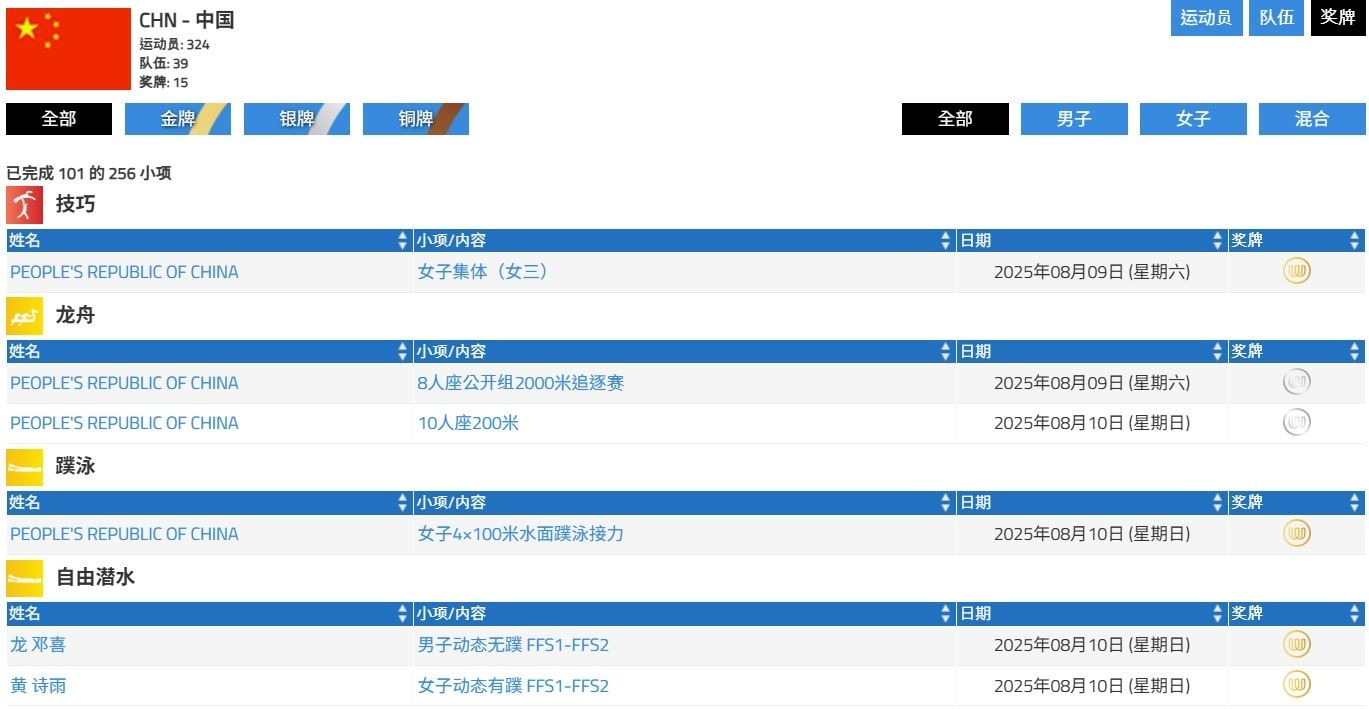Viewport: 1369px width, 709px height.
Task: Select the bronze (铜牌) medal color filter
Action: (416, 119)
